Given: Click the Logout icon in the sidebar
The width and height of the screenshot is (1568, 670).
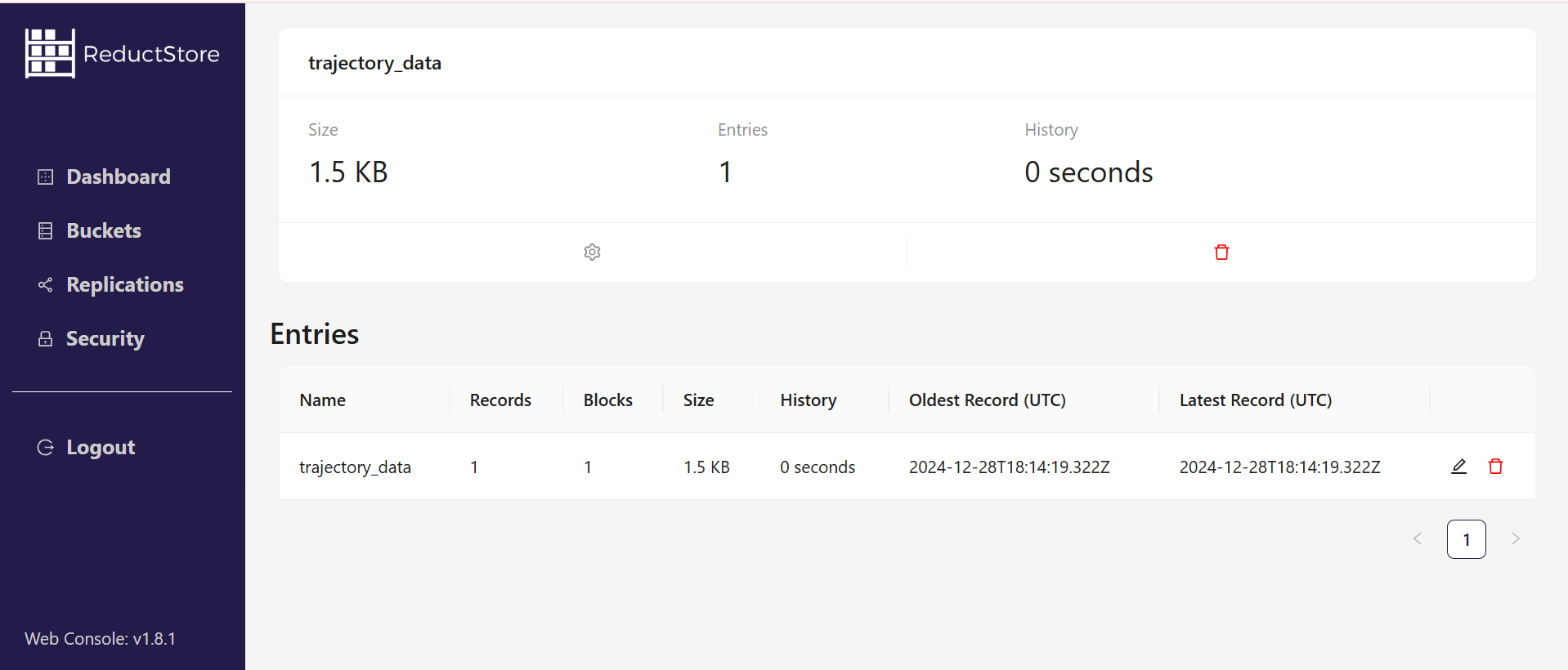Looking at the screenshot, I should click(46, 448).
